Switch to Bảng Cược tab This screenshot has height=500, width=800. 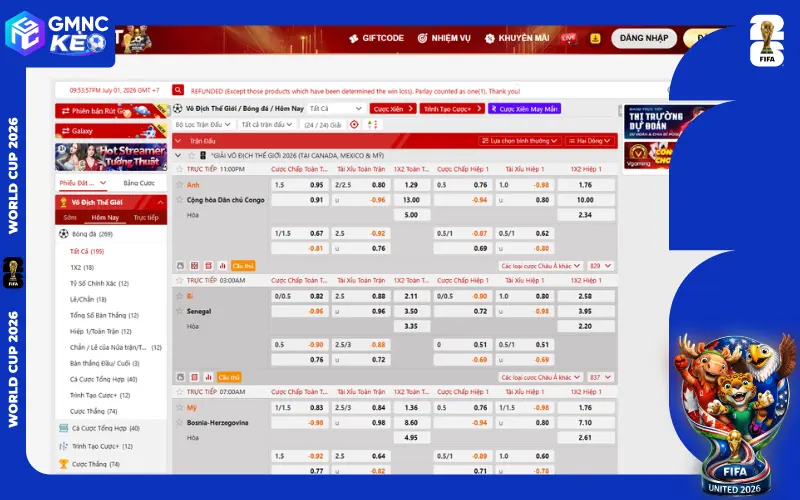pos(139,183)
